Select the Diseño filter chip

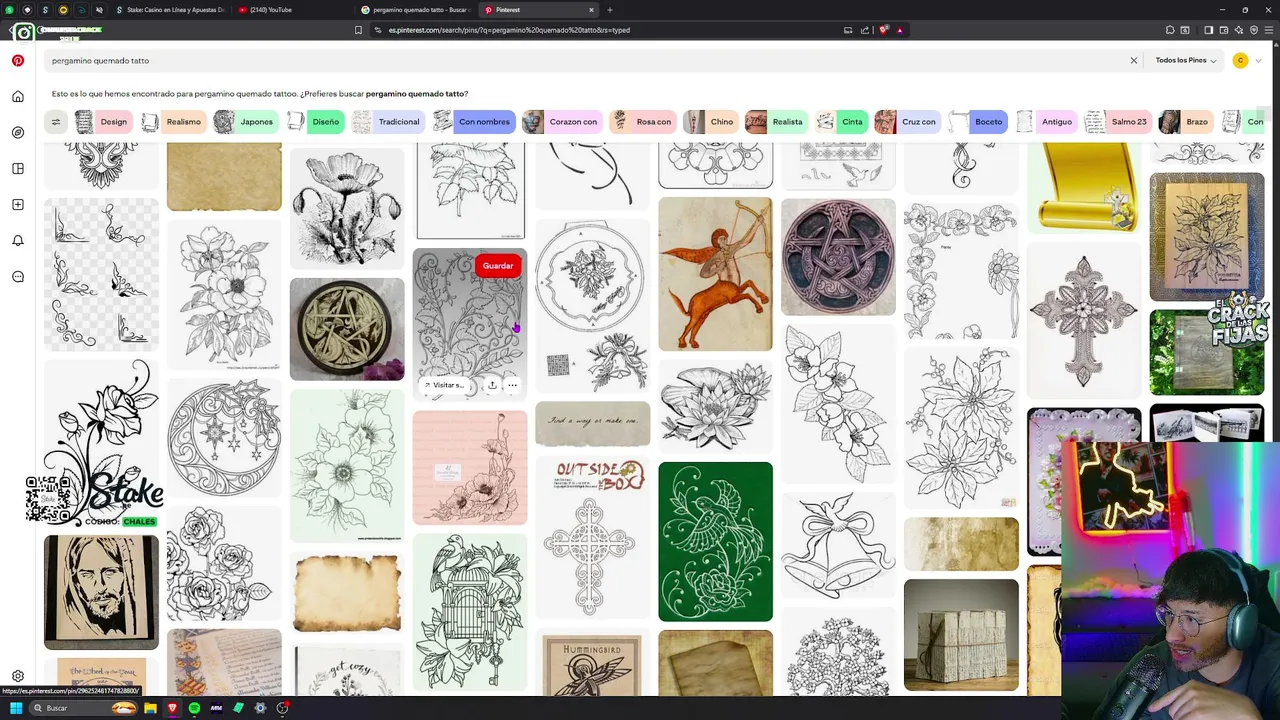[314, 122]
